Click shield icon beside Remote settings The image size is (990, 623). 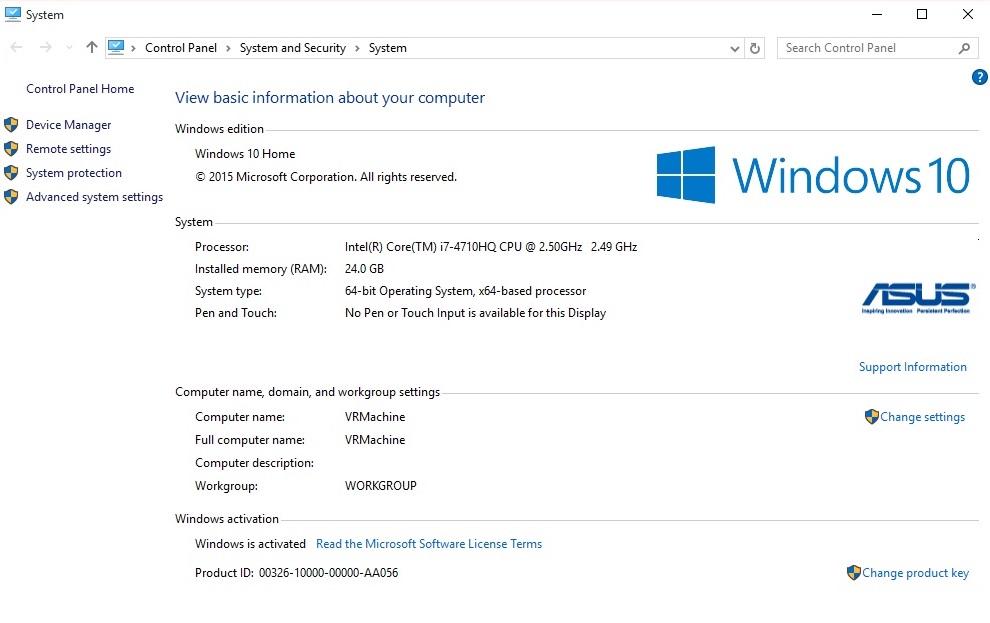(x=11, y=148)
